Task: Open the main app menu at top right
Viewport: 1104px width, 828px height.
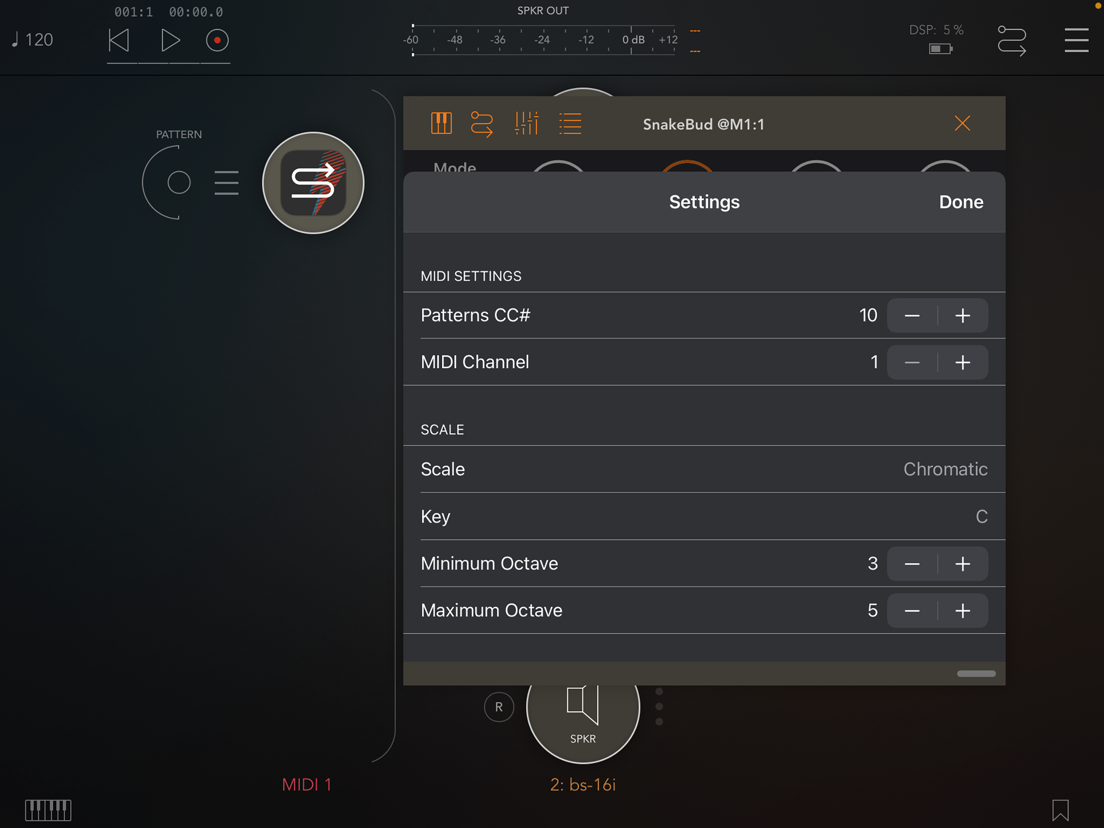Action: coord(1077,40)
